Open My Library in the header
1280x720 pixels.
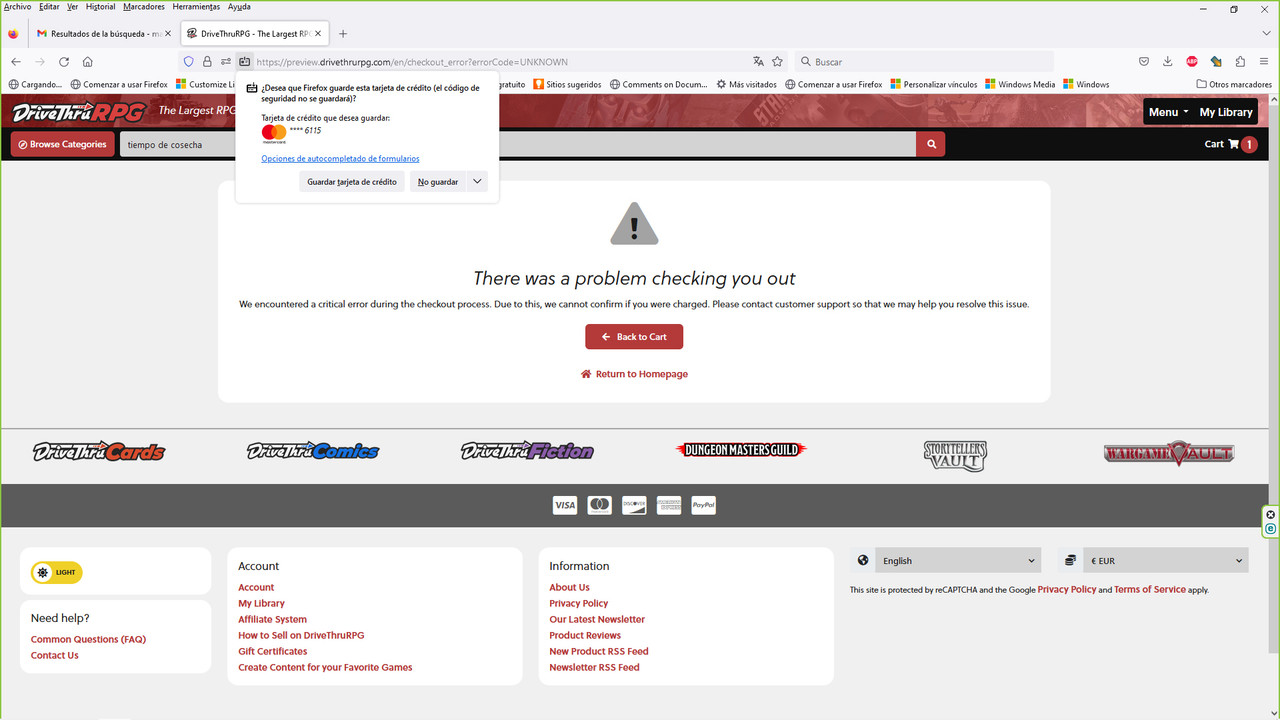pos(1226,112)
